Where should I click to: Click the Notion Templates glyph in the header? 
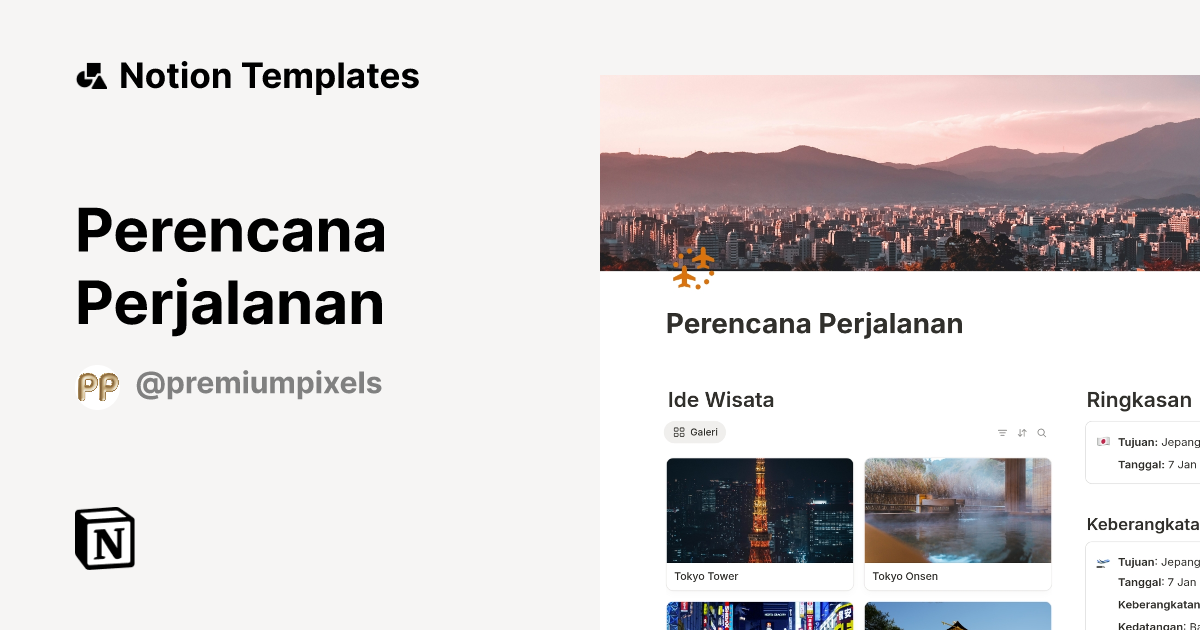[91, 75]
